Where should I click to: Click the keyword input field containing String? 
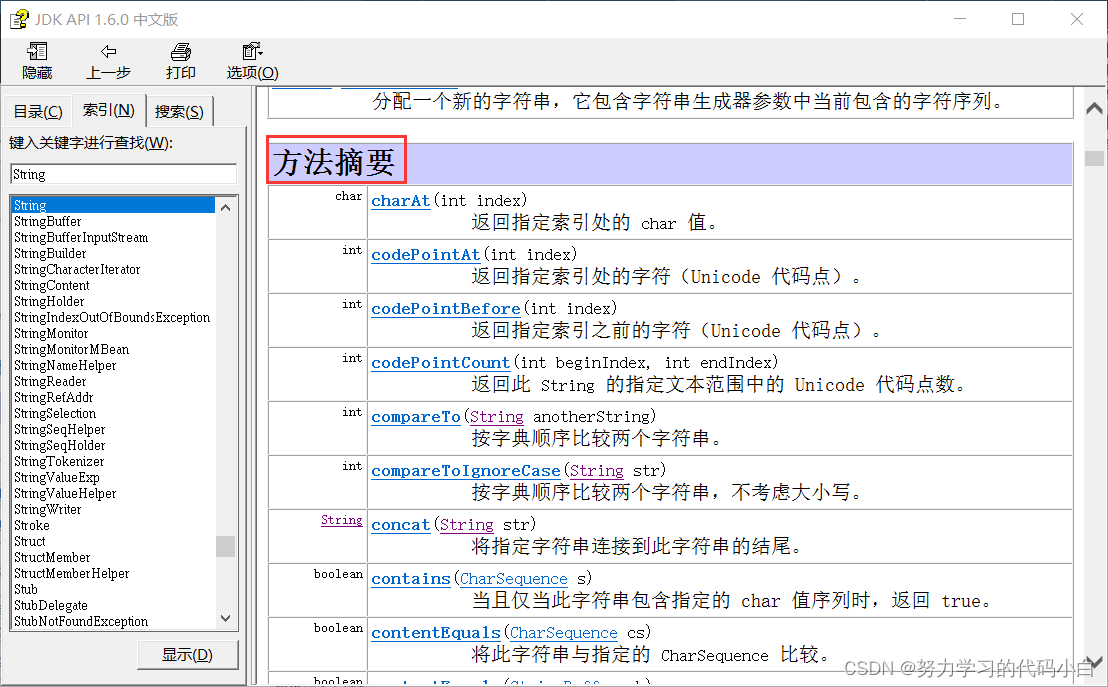pos(124,175)
